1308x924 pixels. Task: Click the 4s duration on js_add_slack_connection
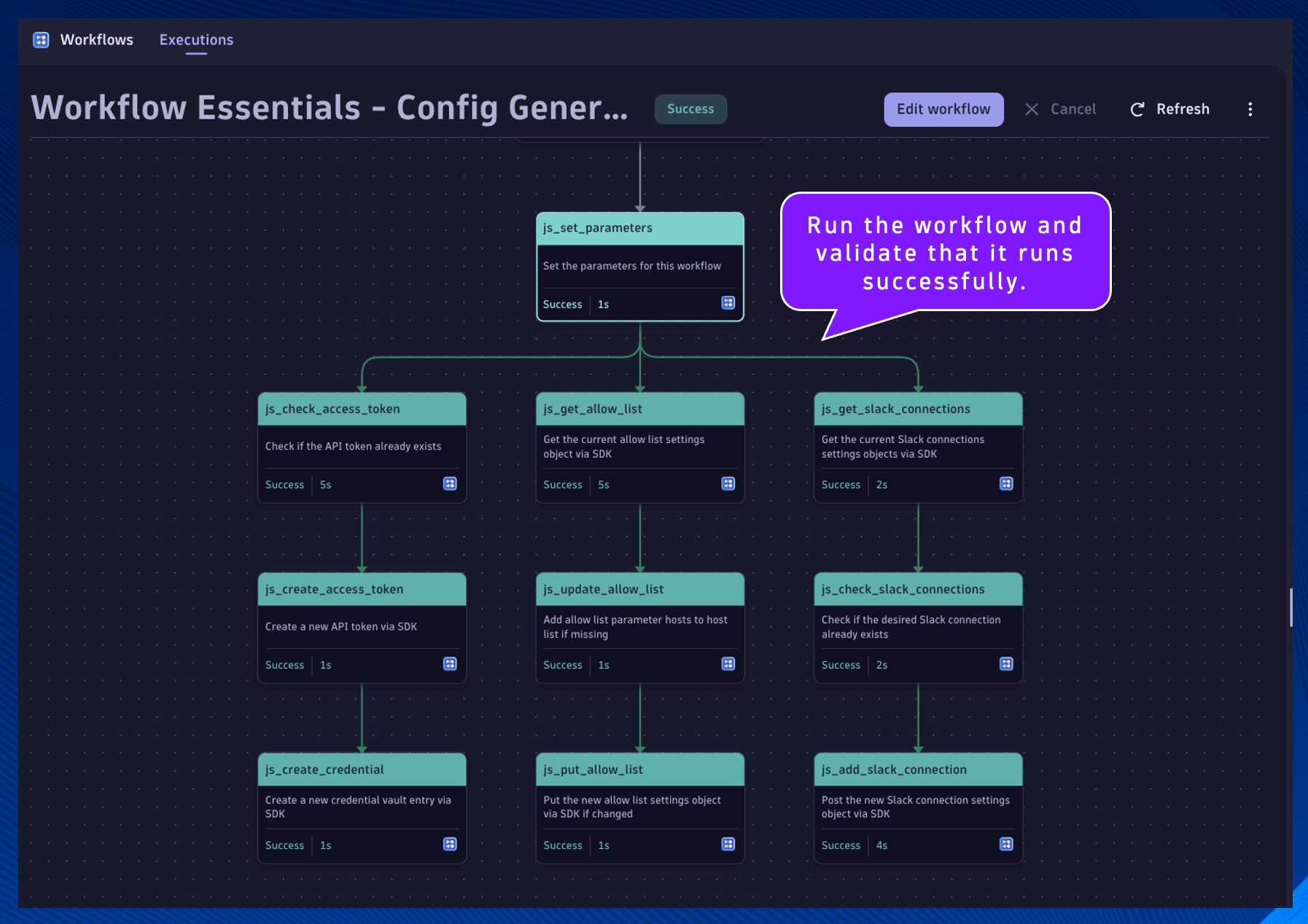click(881, 845)
